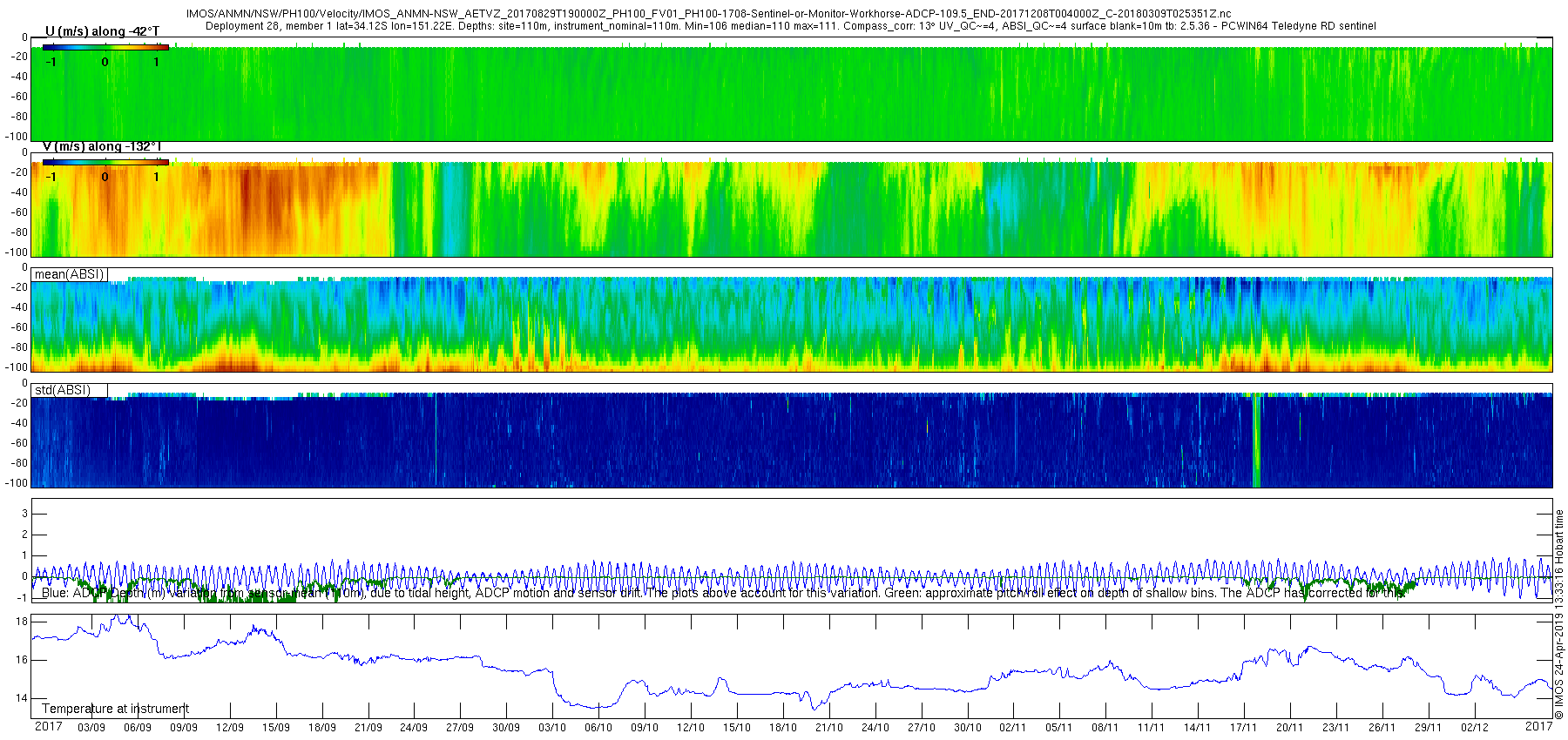
Task: Click the U velocity colorbar legend
Action: tap(105, 47)
